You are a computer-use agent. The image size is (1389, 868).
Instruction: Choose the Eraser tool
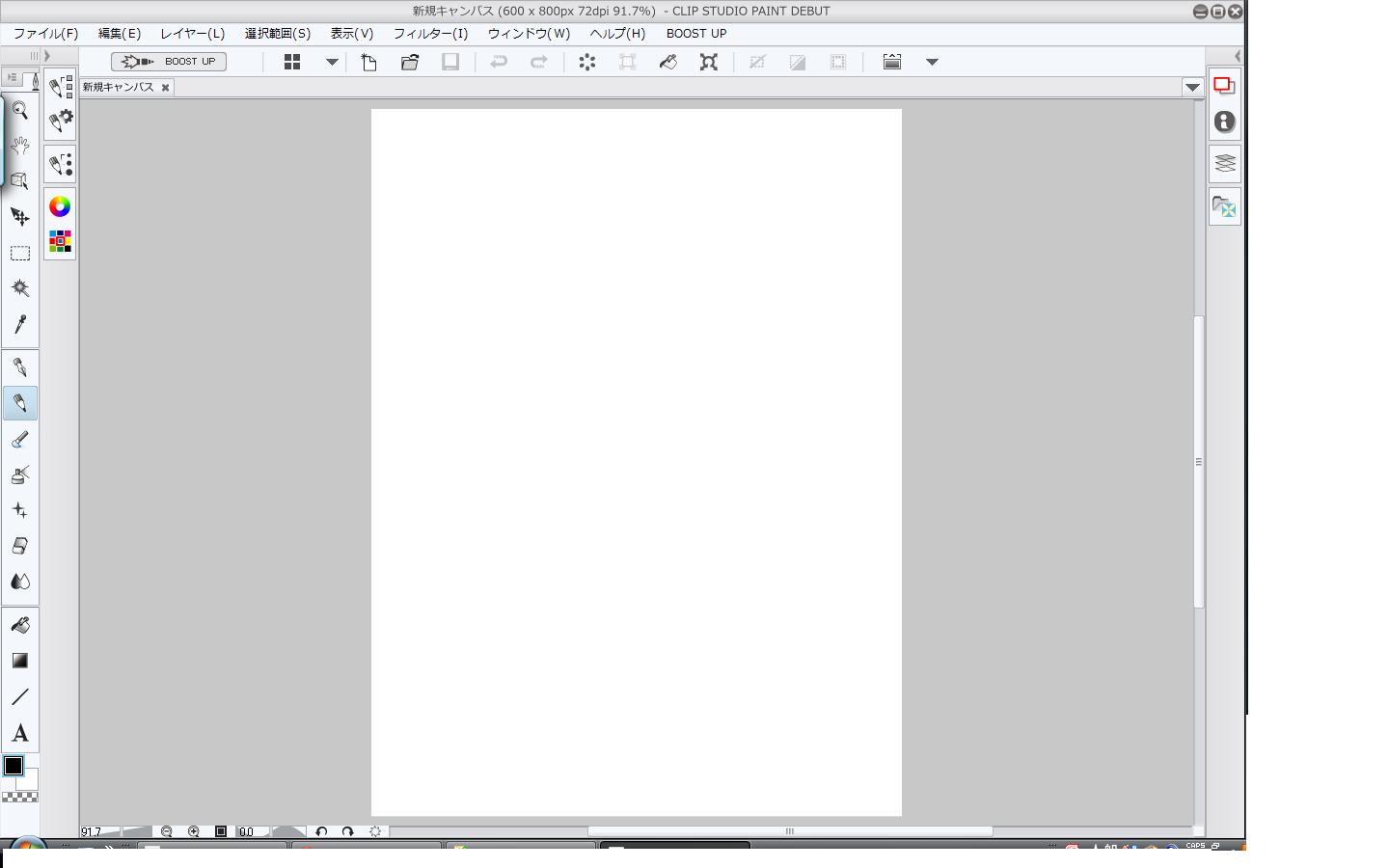19,546
